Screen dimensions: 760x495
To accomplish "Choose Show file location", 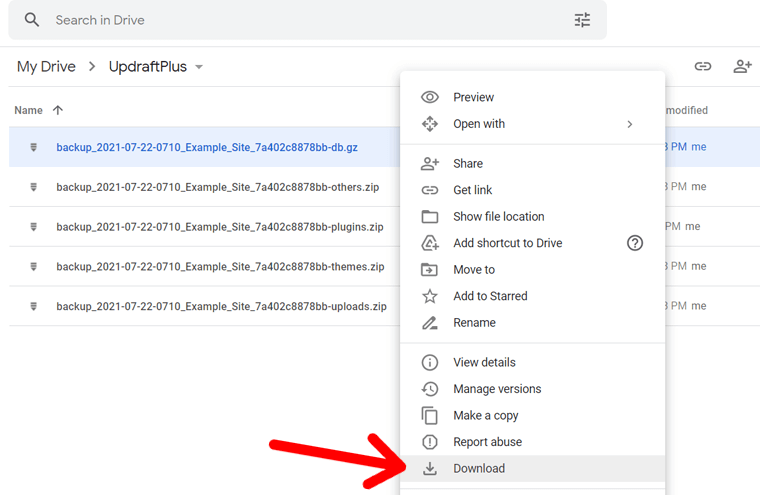I will 532,216.
